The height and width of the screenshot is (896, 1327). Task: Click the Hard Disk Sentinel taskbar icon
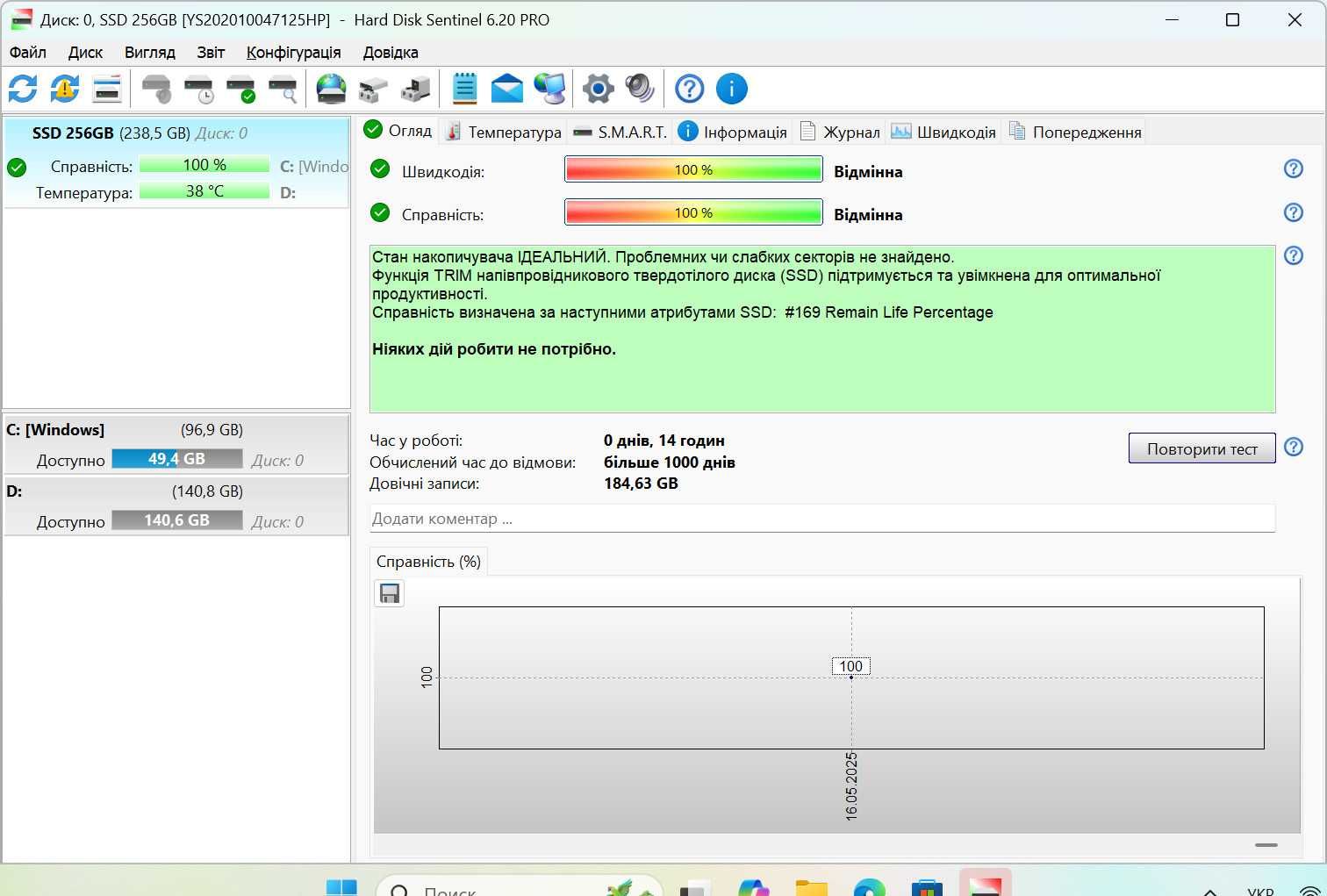(x=985, y=885)
